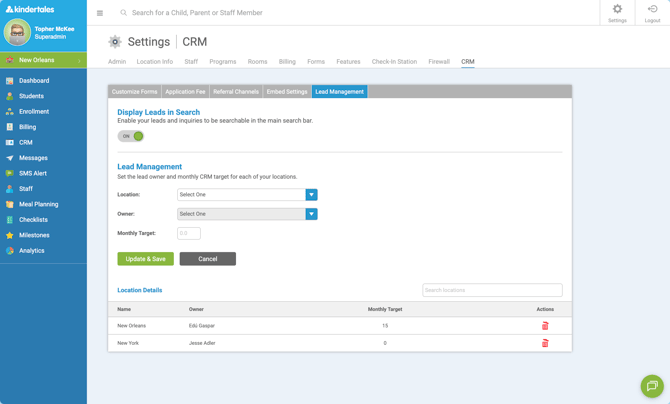The width and height of the screenshot is (670, 404).
Task: Open SMS Alert in the sidebar
Action: [x=33, y=173]
